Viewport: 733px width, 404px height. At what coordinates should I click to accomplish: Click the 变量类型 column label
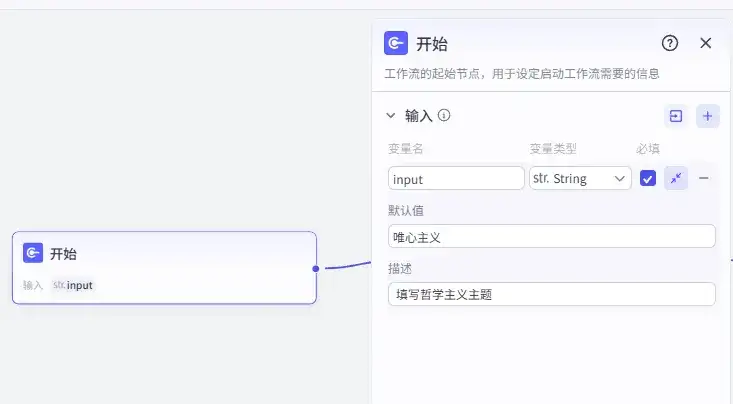[x=553, y=149]
